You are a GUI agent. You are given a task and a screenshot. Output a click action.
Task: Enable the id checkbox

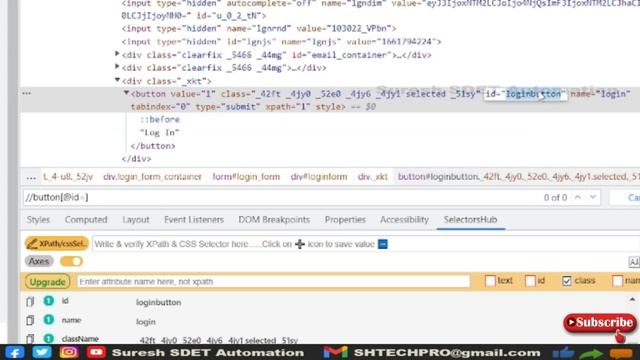tap(530, 281)
